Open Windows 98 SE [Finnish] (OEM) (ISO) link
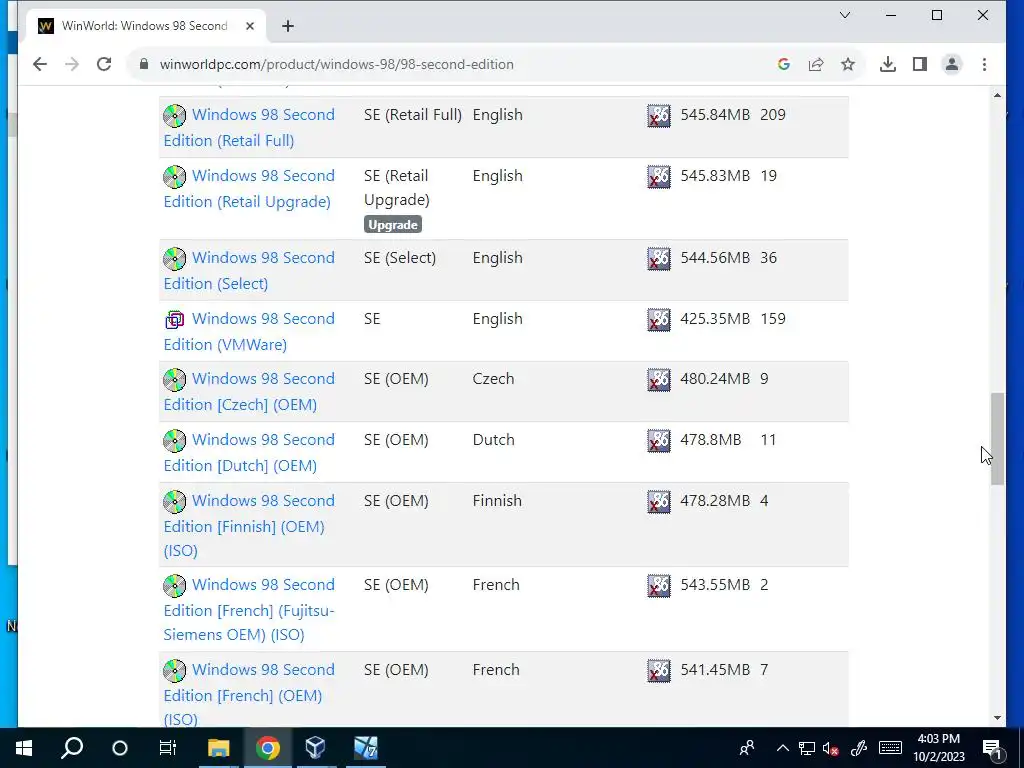 (x=249, y=525)
